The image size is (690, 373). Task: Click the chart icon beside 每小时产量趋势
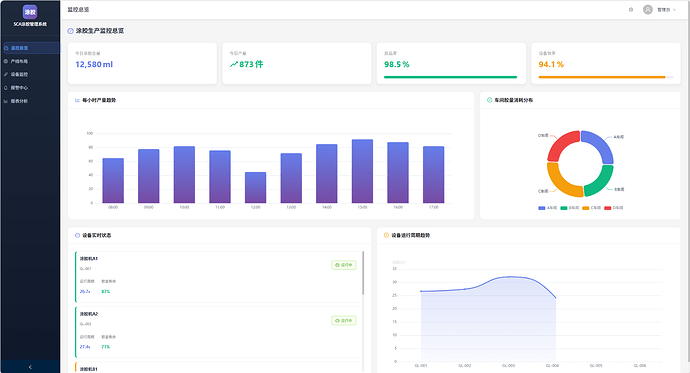click(77, 100)
